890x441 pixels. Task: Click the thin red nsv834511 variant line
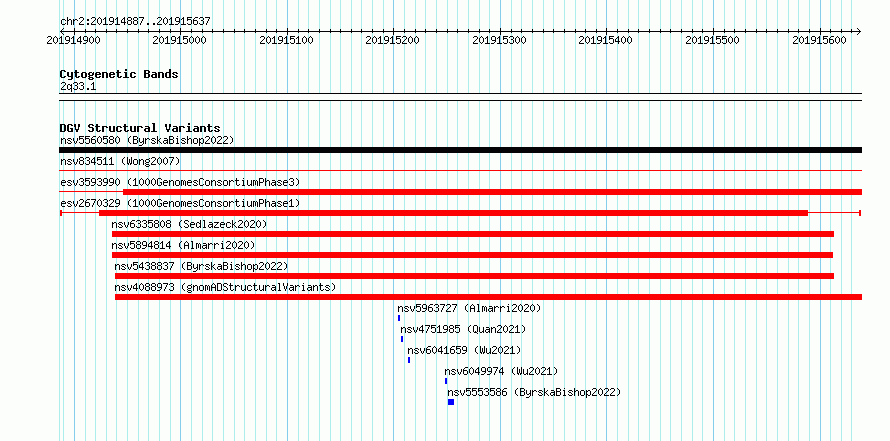coord(460,170)
